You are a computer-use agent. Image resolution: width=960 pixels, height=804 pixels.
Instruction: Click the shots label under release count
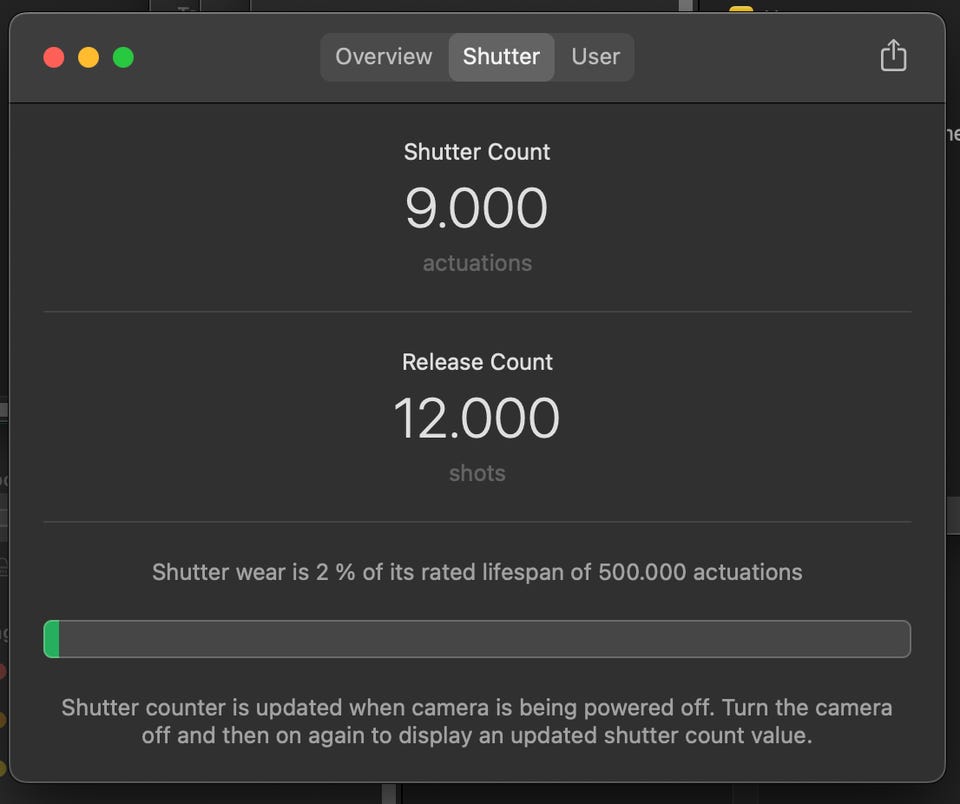477,473
